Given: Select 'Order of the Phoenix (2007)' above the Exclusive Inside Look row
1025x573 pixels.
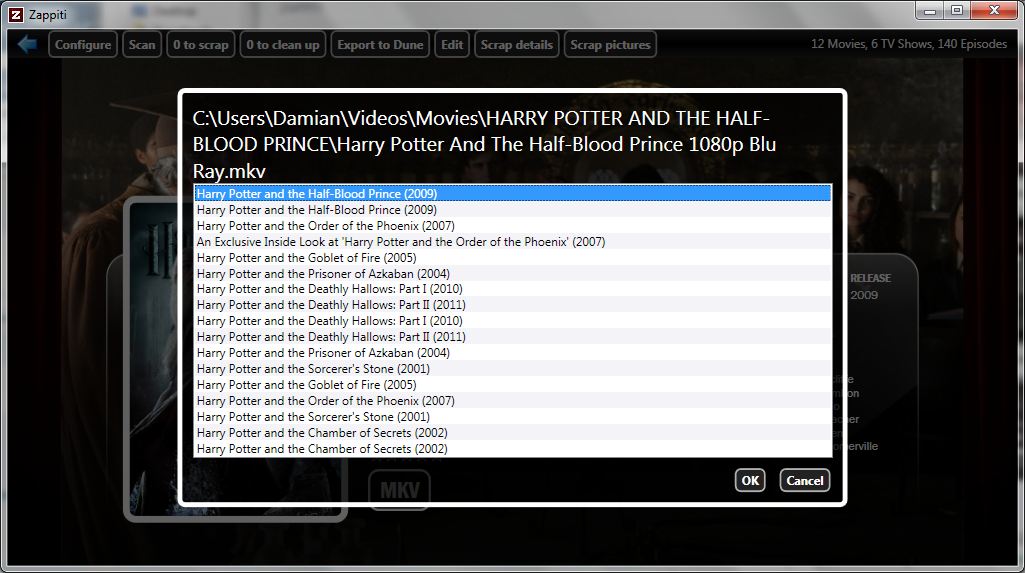Looking at the screenshot, I should [512, 225].
